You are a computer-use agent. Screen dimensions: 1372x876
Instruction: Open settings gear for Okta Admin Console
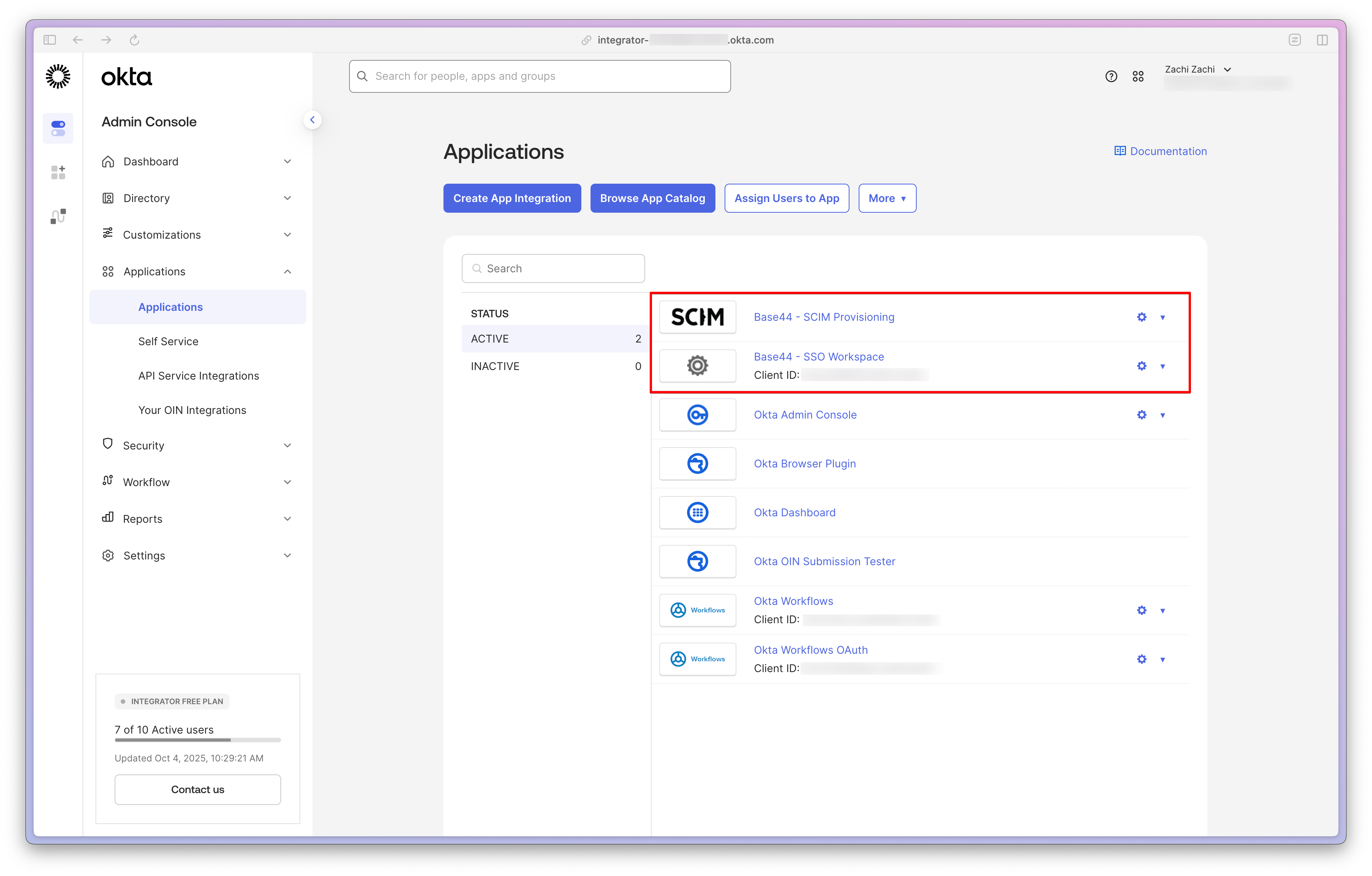(x=1141, y=415)
